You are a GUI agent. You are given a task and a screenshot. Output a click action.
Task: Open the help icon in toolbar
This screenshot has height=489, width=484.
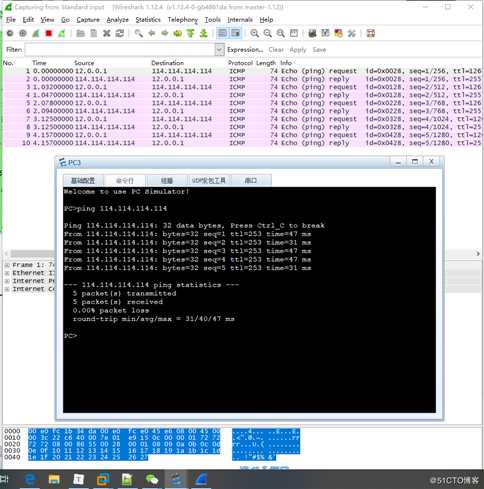tap(371, 33)
